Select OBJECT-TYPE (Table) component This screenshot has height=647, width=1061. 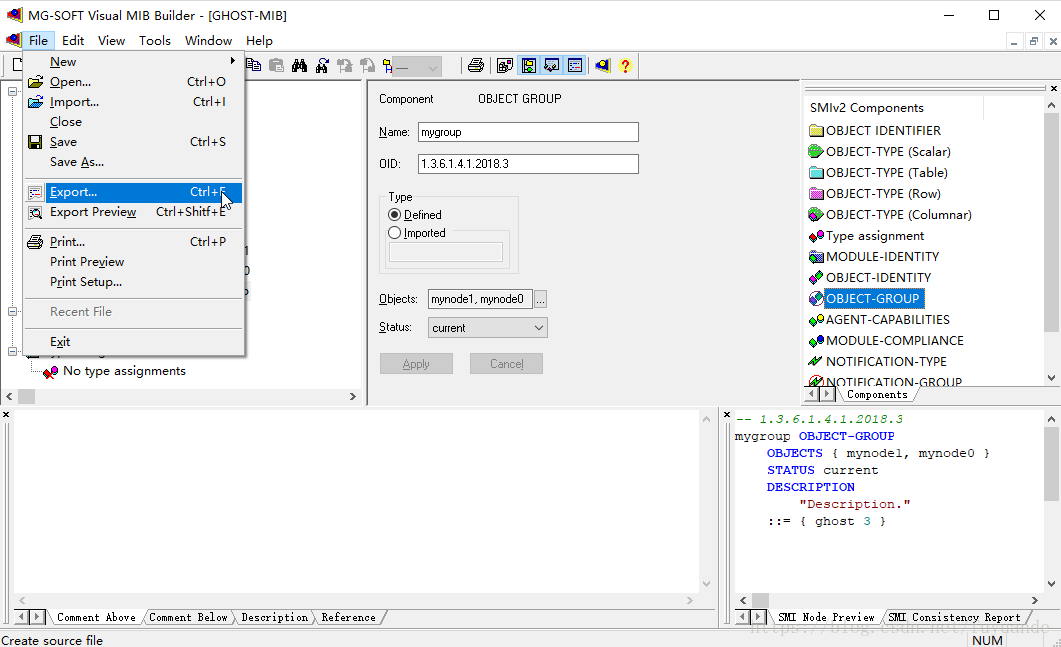tap(878, 173)
